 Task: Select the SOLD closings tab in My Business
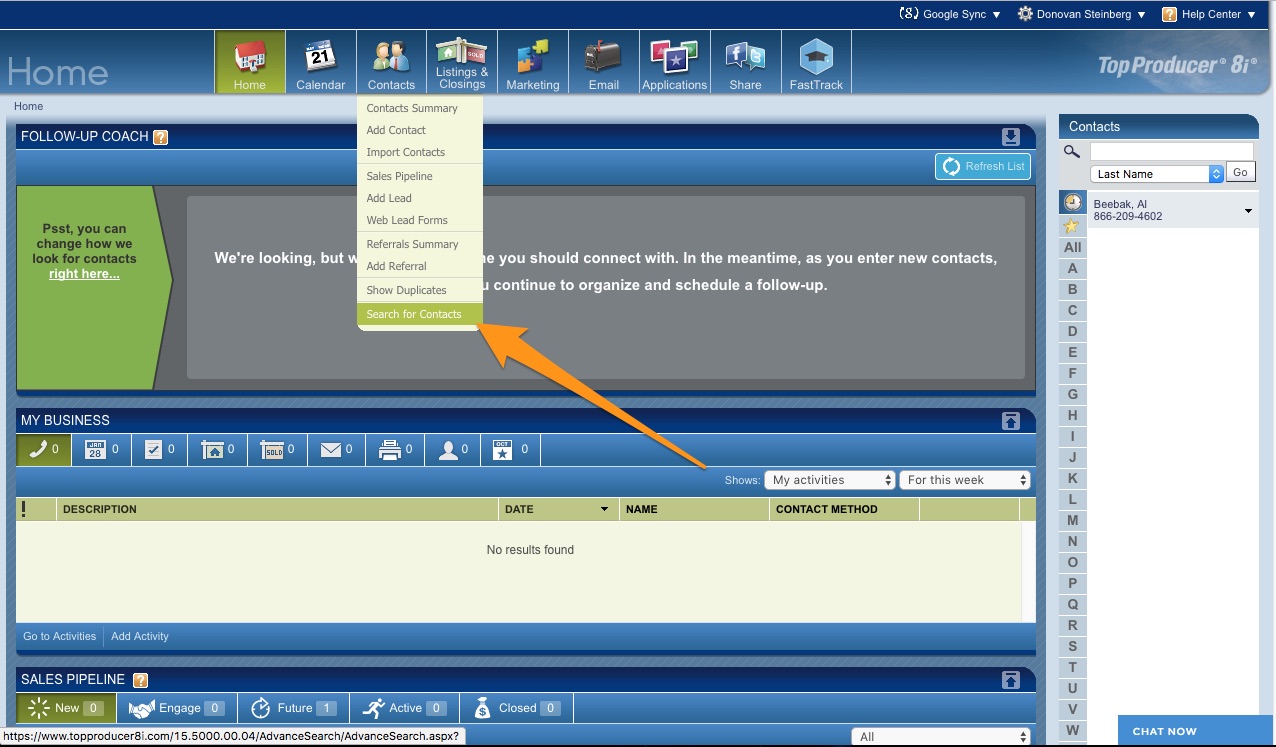(x=278, y=450)
